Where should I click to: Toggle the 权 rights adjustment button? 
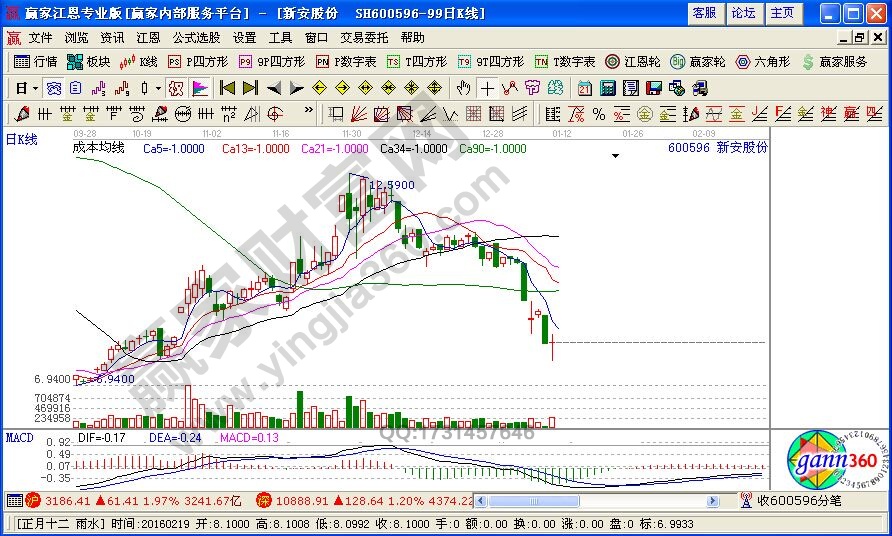(178, 88)
